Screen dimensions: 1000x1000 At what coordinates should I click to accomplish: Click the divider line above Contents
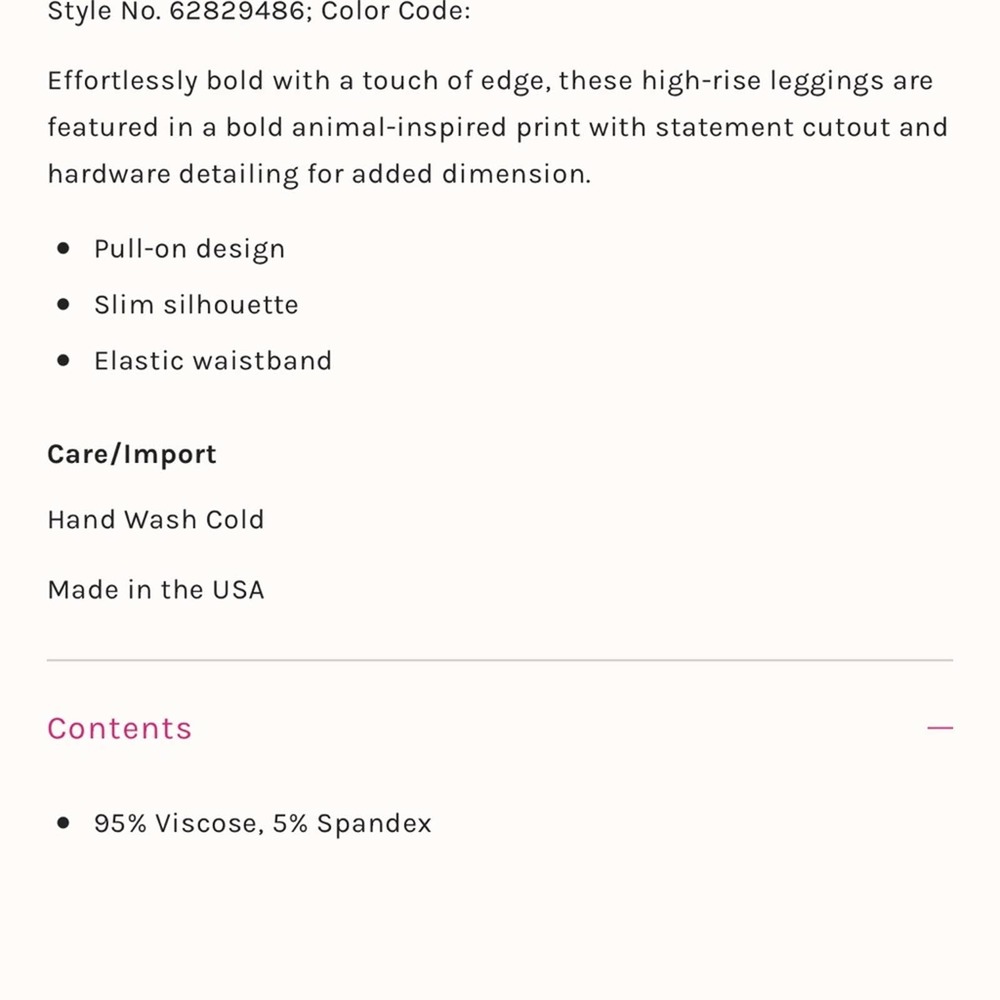(500, 660)
